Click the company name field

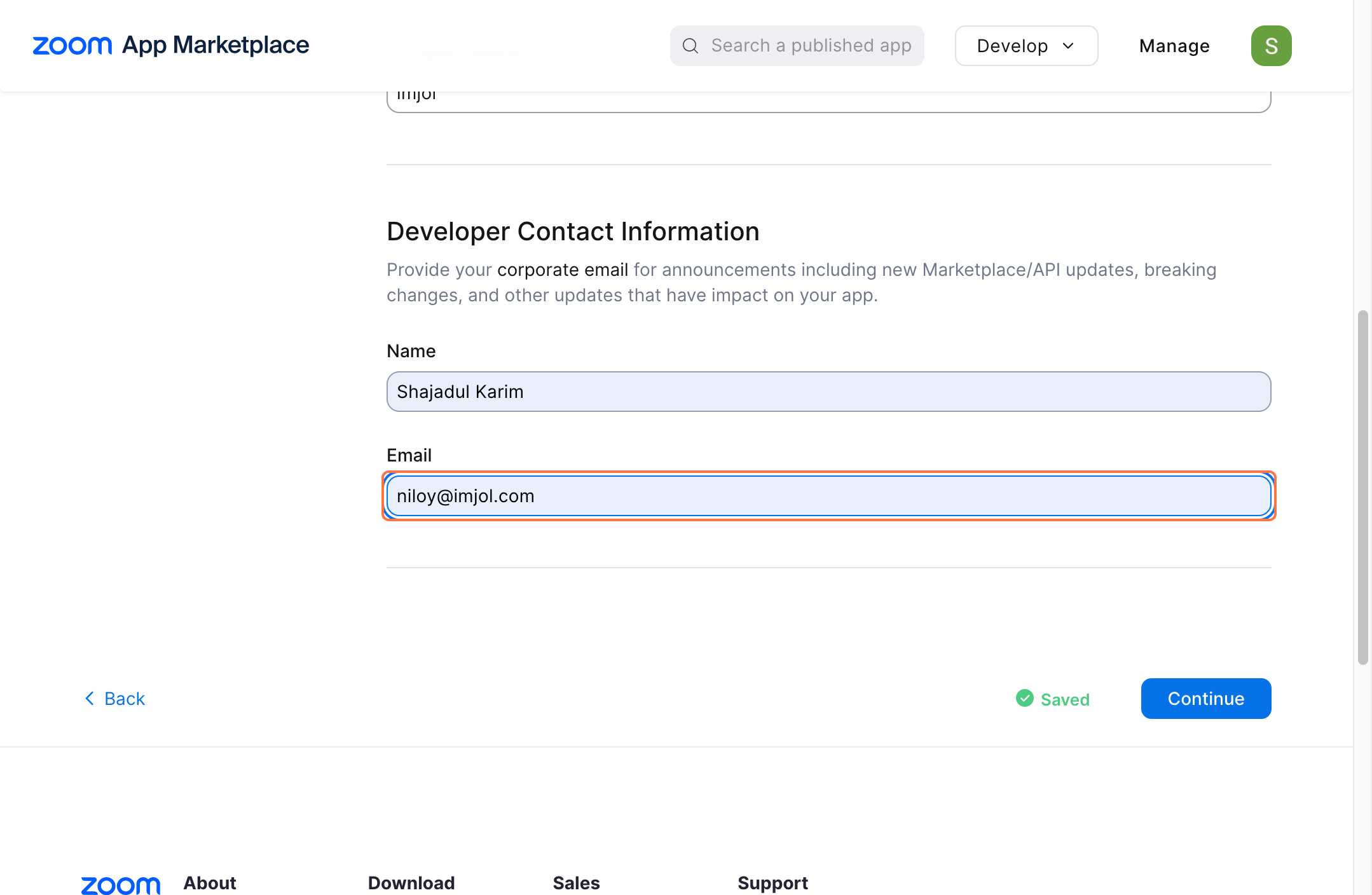(x=828, y=102)
